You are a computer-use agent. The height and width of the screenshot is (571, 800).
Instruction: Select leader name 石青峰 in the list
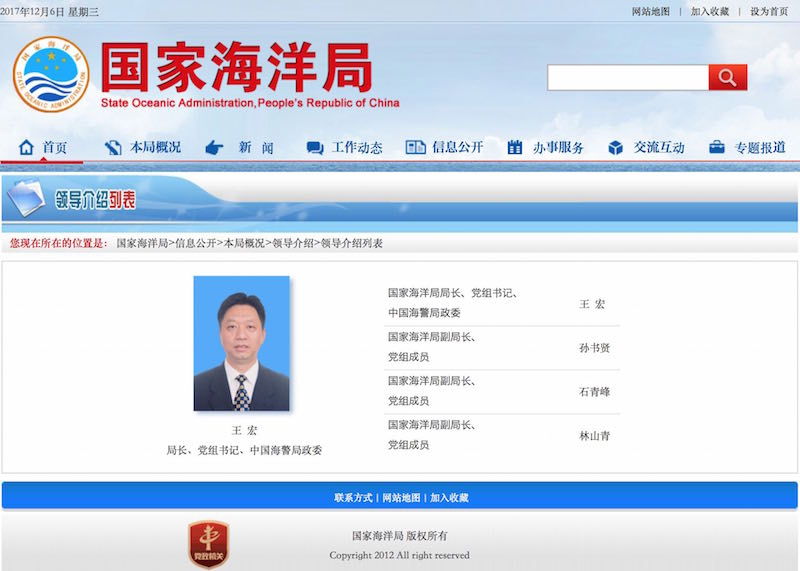[x=594, y=392]
